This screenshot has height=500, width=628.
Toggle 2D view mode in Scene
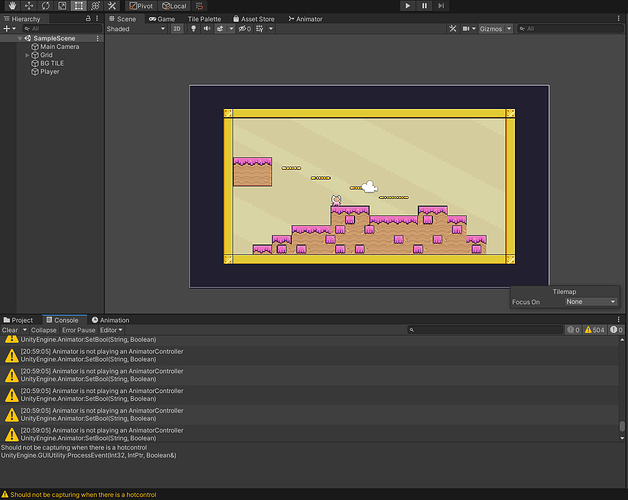[x=177, y=29]
